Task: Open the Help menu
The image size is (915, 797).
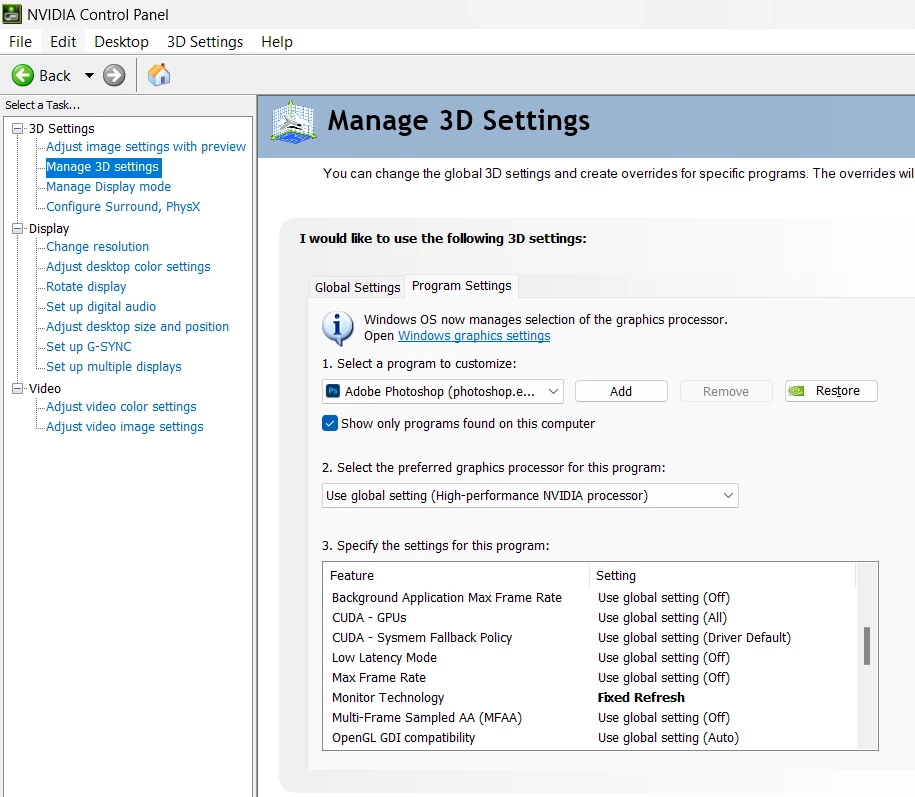Action: point(277,42)
